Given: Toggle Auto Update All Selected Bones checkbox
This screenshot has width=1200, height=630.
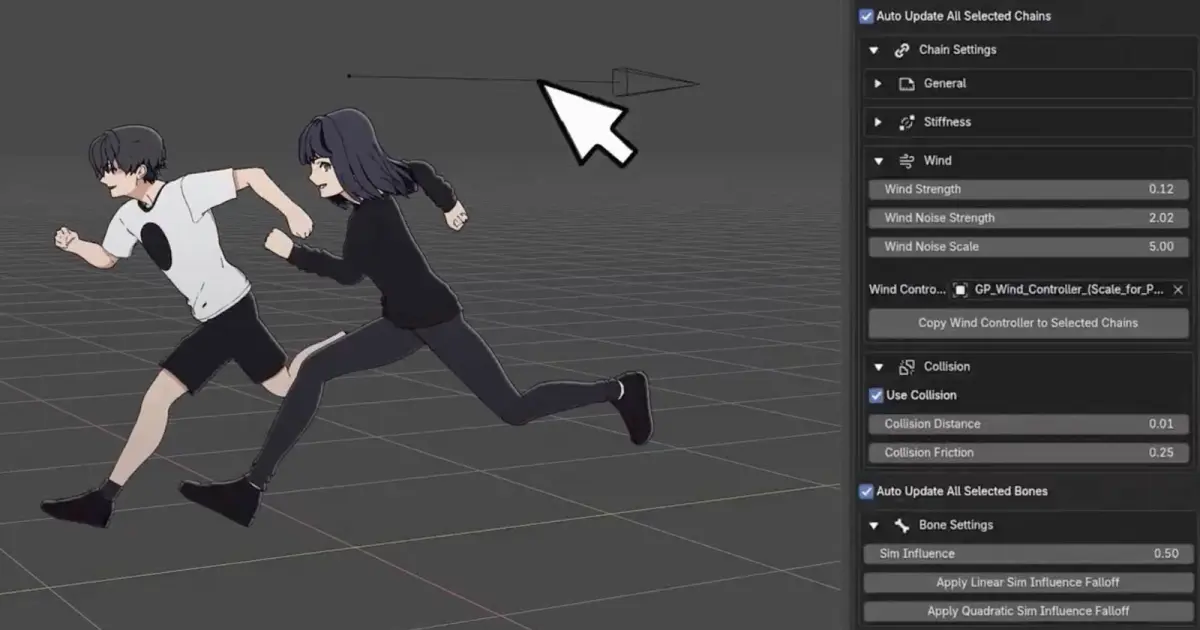Looking at the screenshot, I should 866,492.
